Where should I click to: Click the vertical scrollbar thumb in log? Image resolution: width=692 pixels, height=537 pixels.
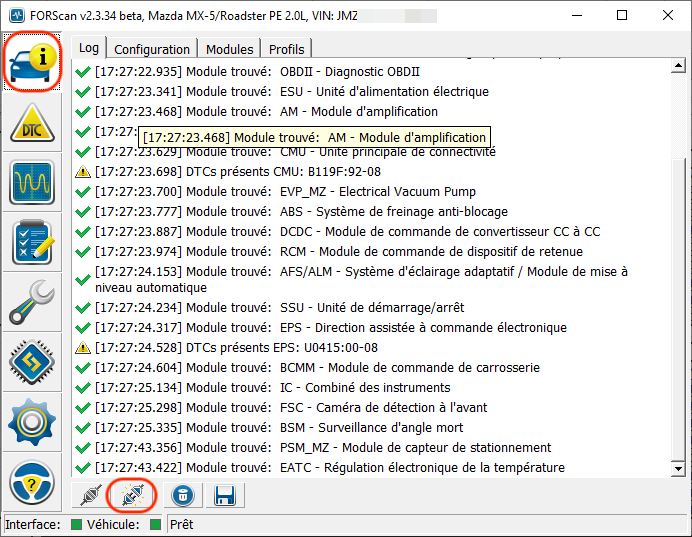[678, 309]
